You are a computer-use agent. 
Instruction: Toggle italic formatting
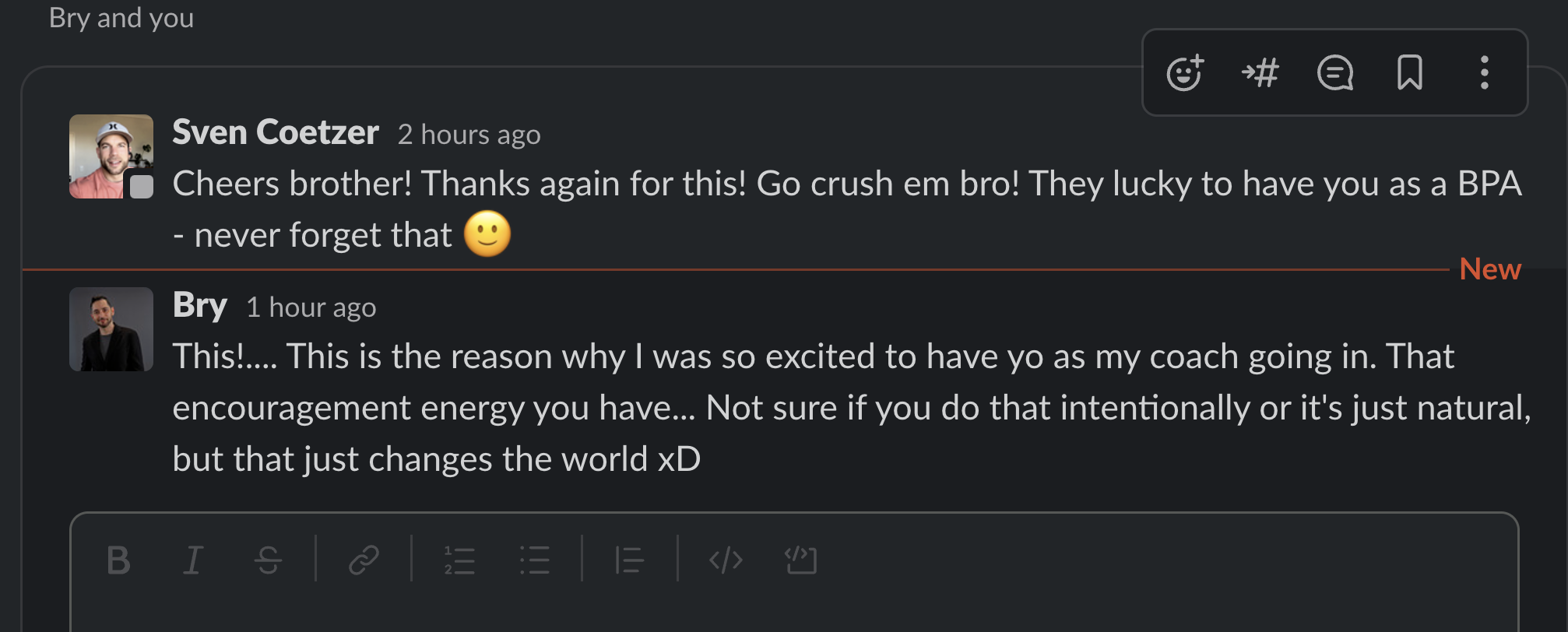(192, 560)
